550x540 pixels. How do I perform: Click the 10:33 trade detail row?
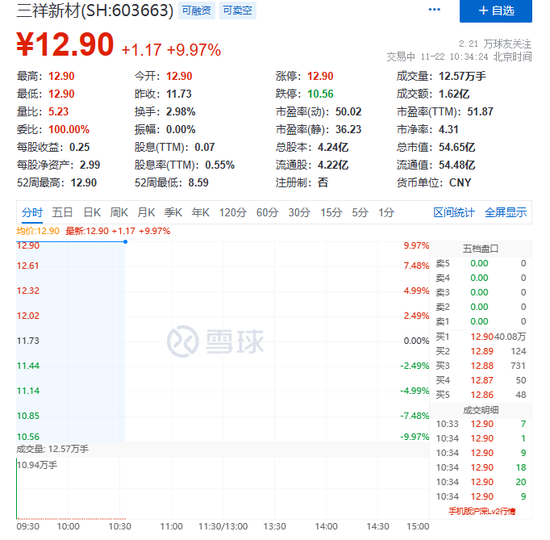pos(481,424)
